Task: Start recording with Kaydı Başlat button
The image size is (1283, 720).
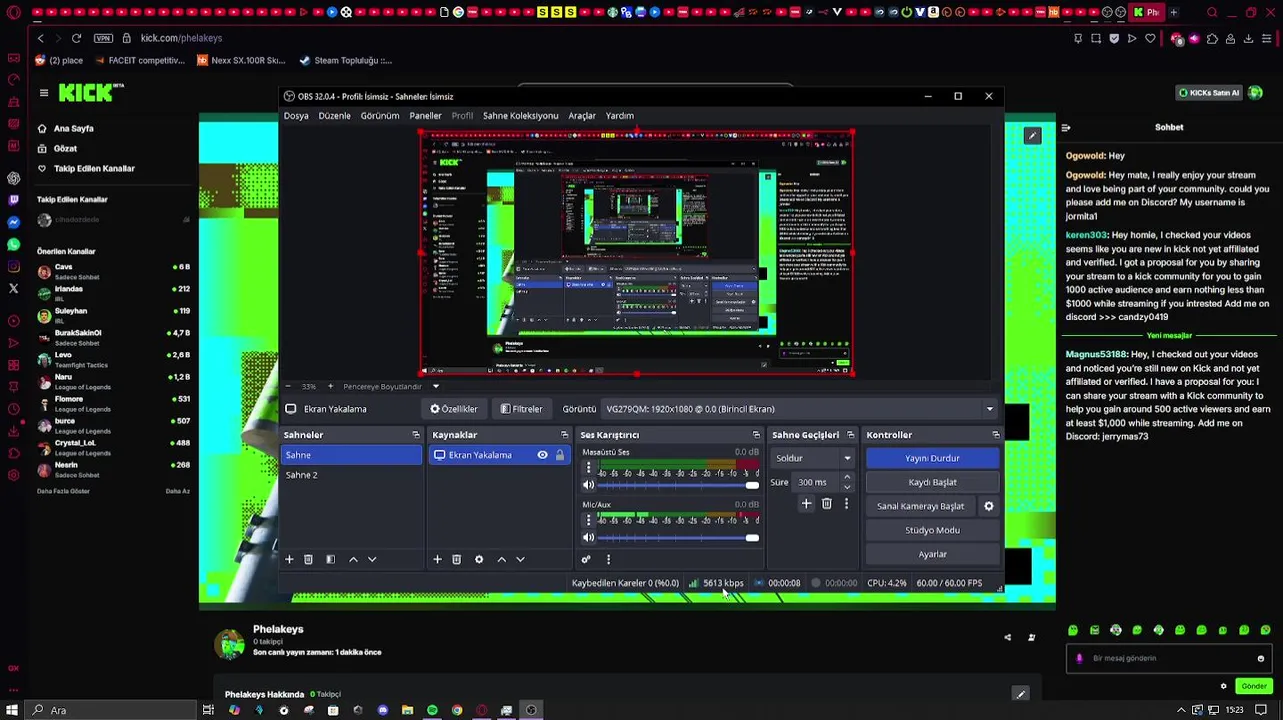Action: click(x=932, y=482)
